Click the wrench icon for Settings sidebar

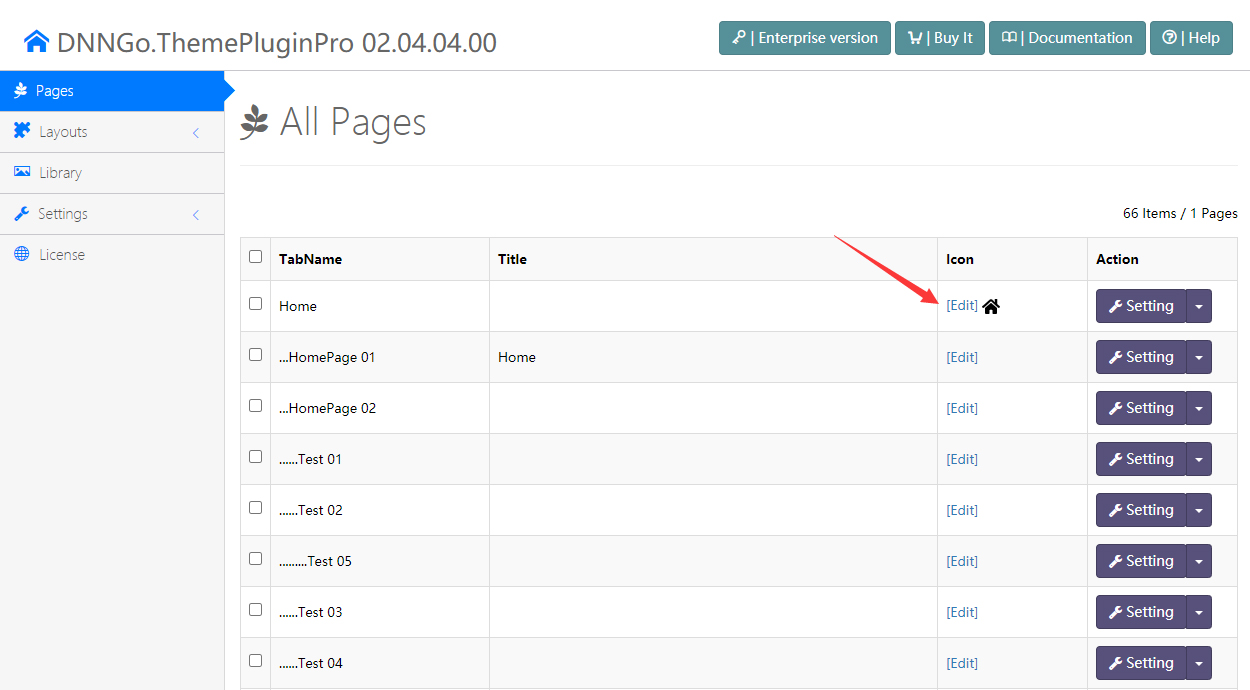[21, 213]
